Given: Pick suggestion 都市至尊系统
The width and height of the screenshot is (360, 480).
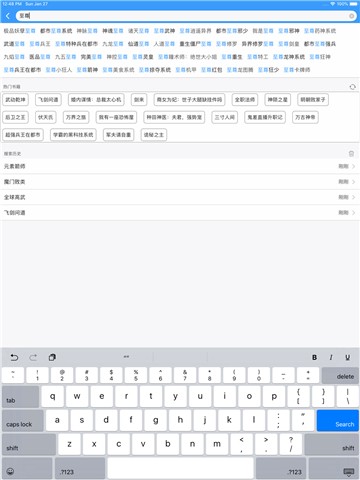Looking at the screenshot, I should pyautogui.click(x=56, y=31).
